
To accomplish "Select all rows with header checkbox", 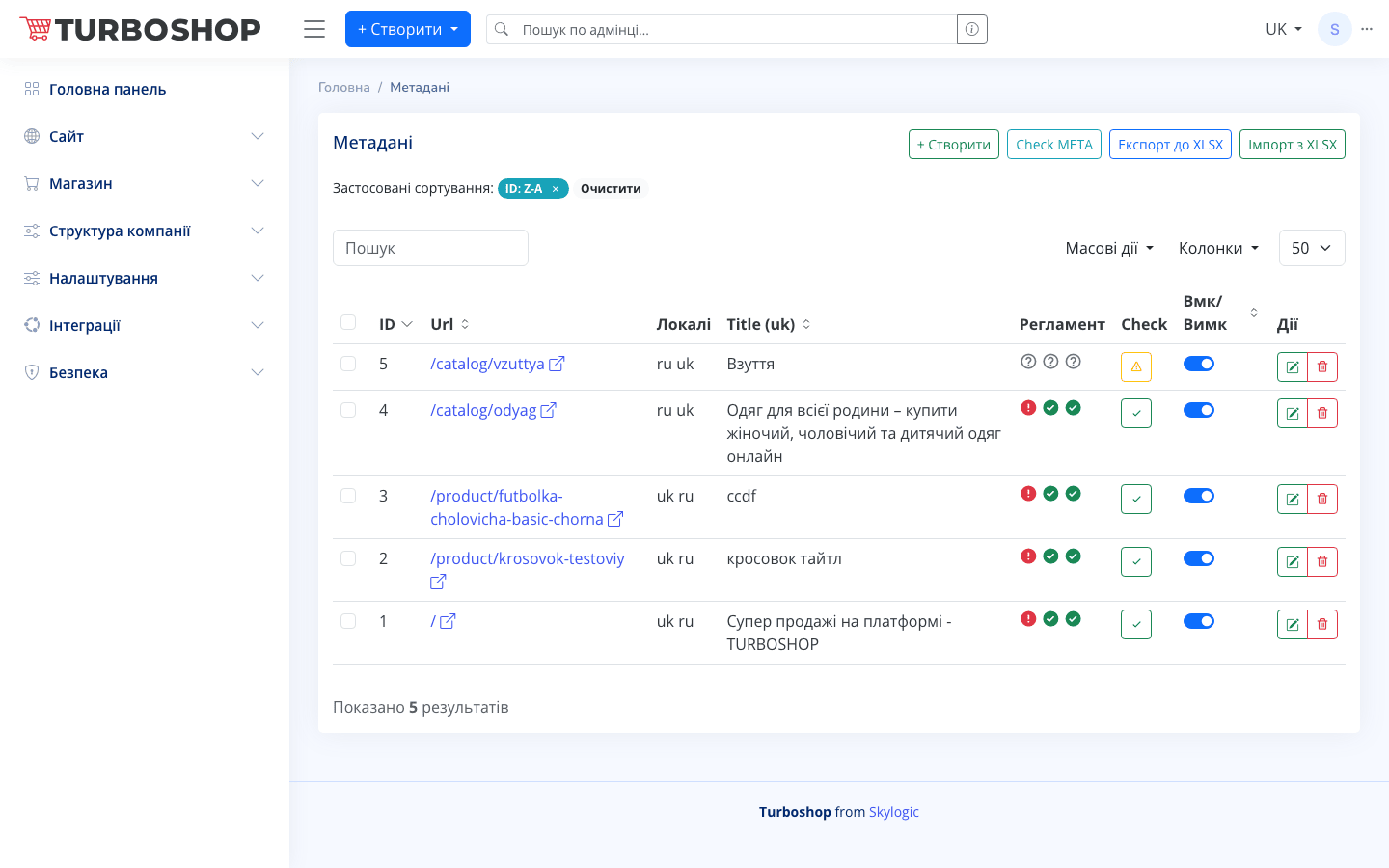I will pyautogui.click(x=348, y=322).
